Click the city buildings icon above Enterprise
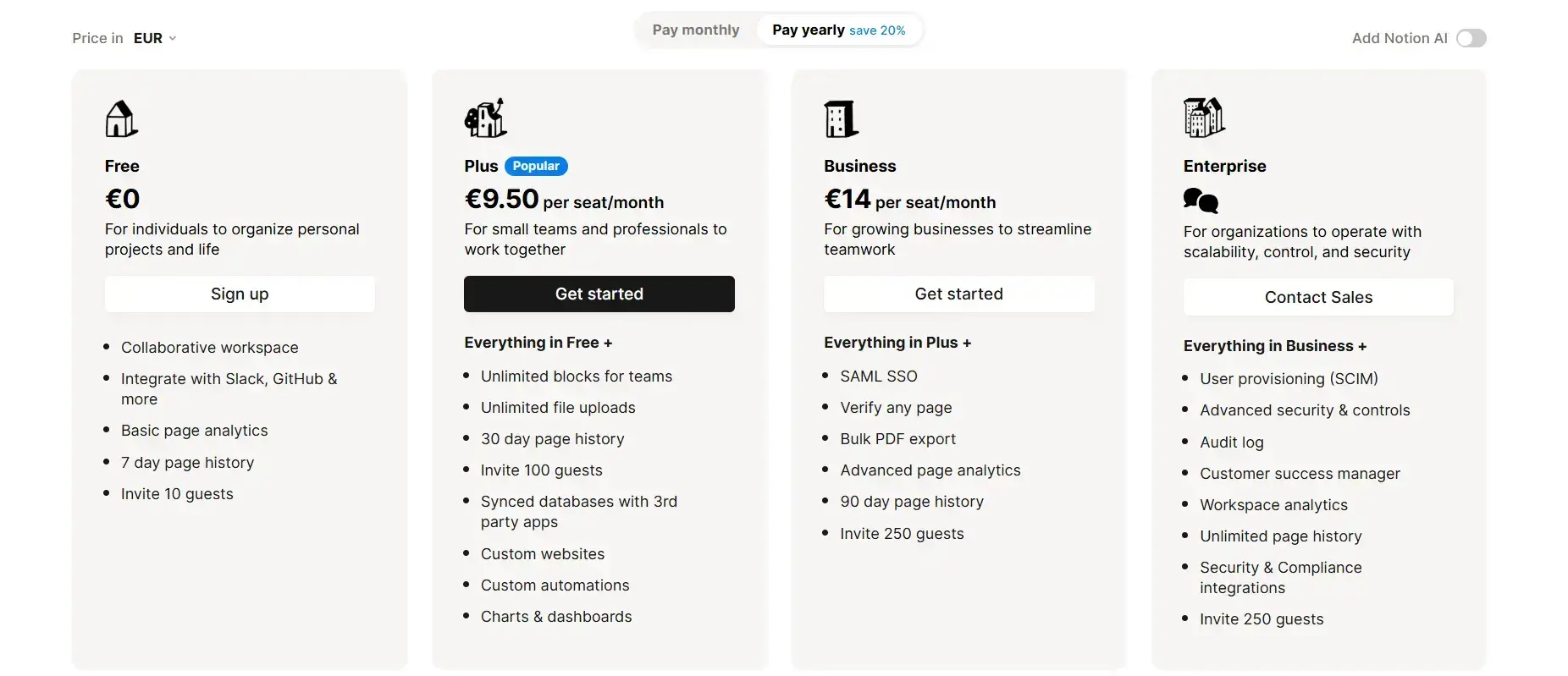This screenshot has height=676, width=1568. [1203, 116]
